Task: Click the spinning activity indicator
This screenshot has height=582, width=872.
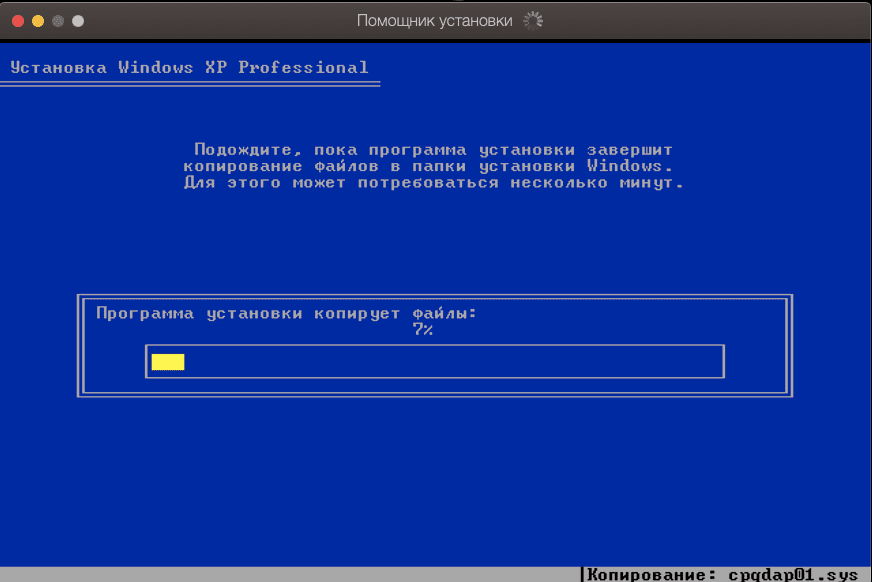Action: tap(533, 21)
